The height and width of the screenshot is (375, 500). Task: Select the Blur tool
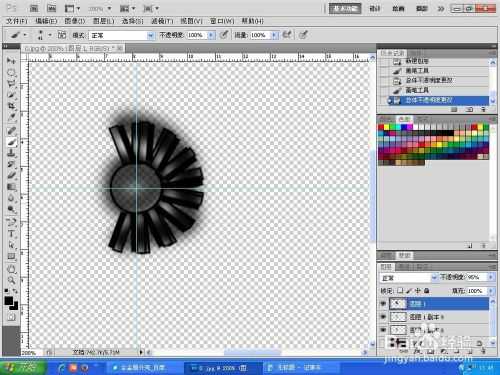pyautogui.click(x=11, y=198)
